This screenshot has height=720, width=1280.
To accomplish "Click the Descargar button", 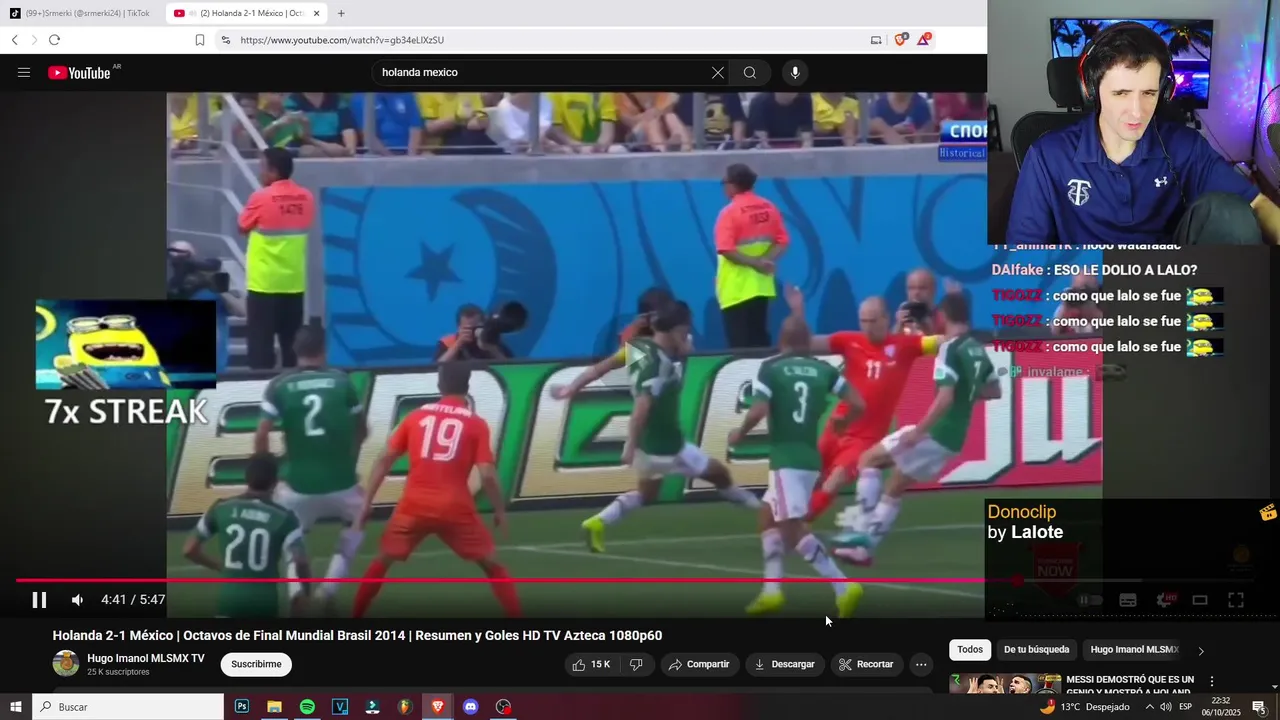I will coord(785,664).
